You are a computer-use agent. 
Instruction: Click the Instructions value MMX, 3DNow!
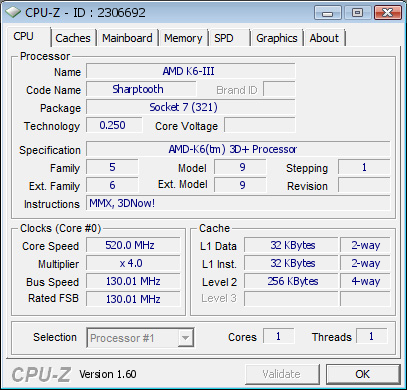pyautogui.click(x=238, y=203)
